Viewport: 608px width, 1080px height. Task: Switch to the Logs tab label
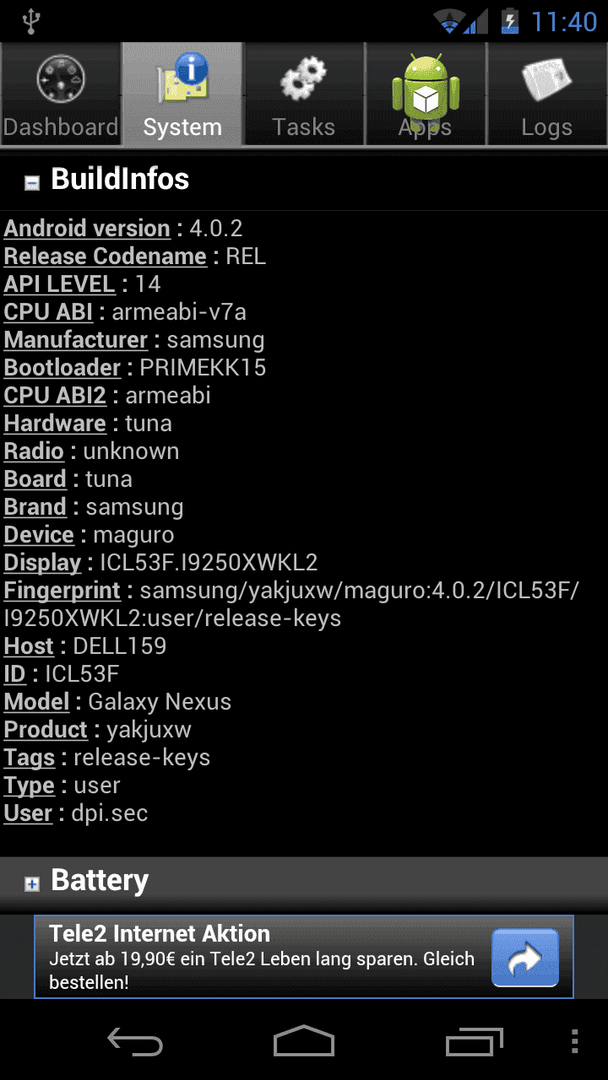point(546,127)
